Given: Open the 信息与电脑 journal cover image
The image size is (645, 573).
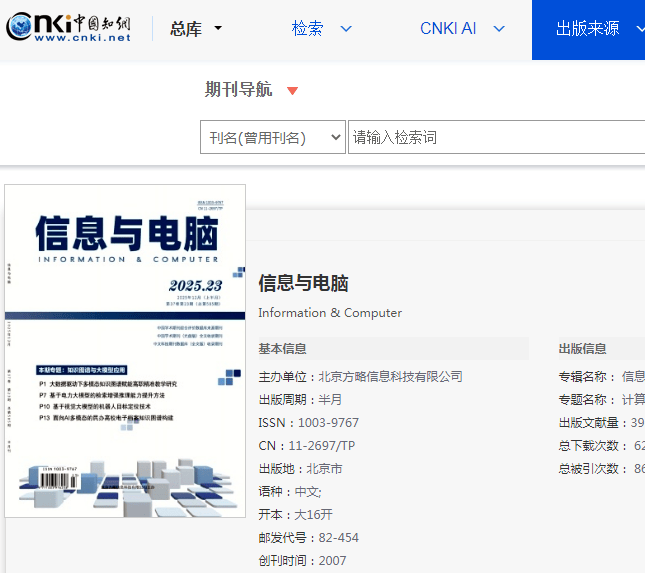Looking at the screenshot, I should 125,351.
